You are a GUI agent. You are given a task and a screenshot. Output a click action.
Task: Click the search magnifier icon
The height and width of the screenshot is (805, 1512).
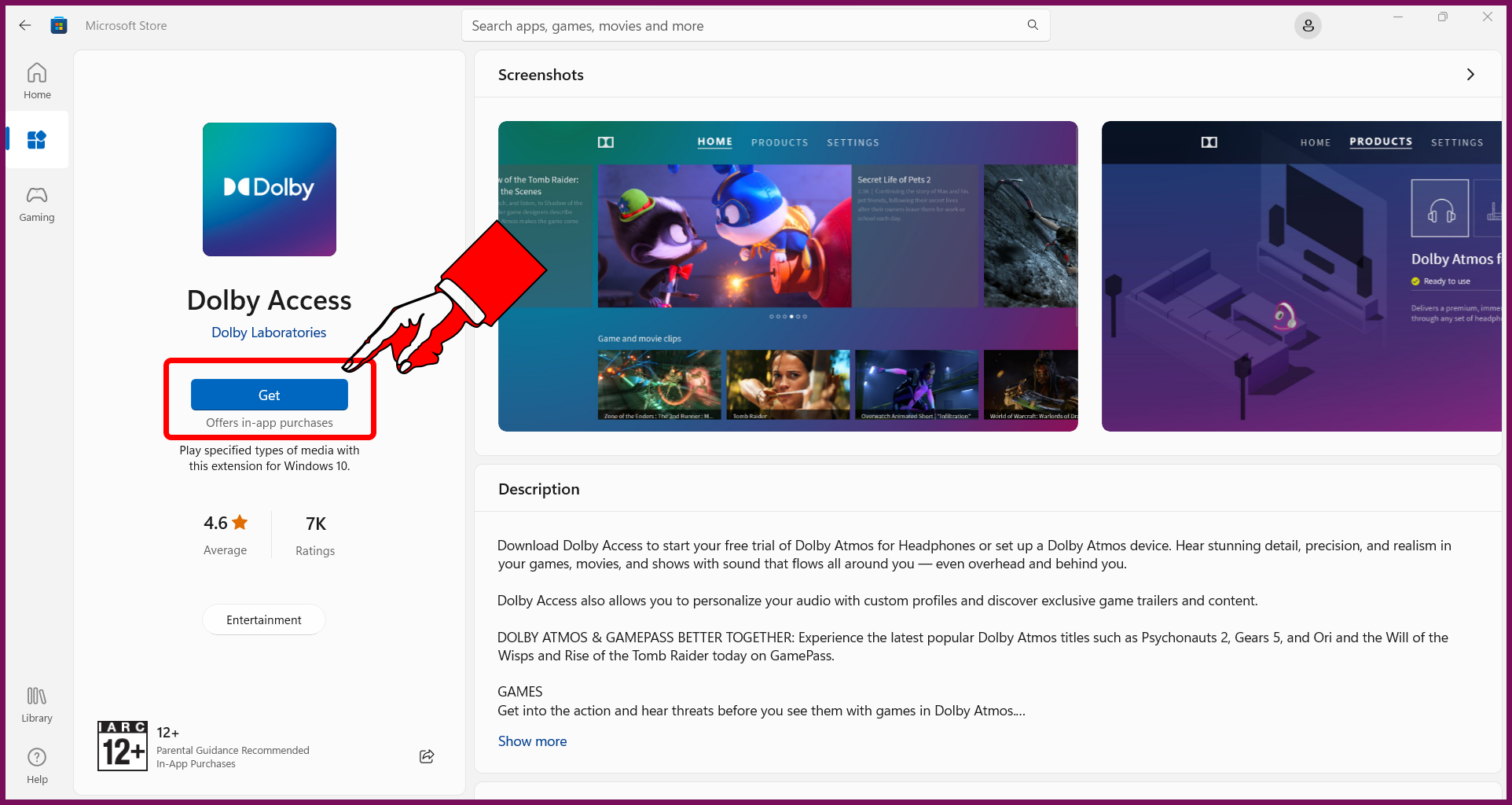click(1032, 24)
